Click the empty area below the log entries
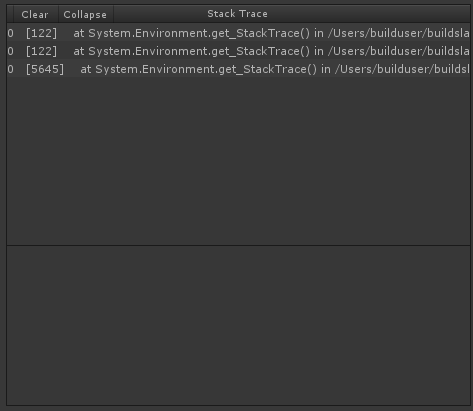Viewport: 473px width, 411px height. coord(238,161)
